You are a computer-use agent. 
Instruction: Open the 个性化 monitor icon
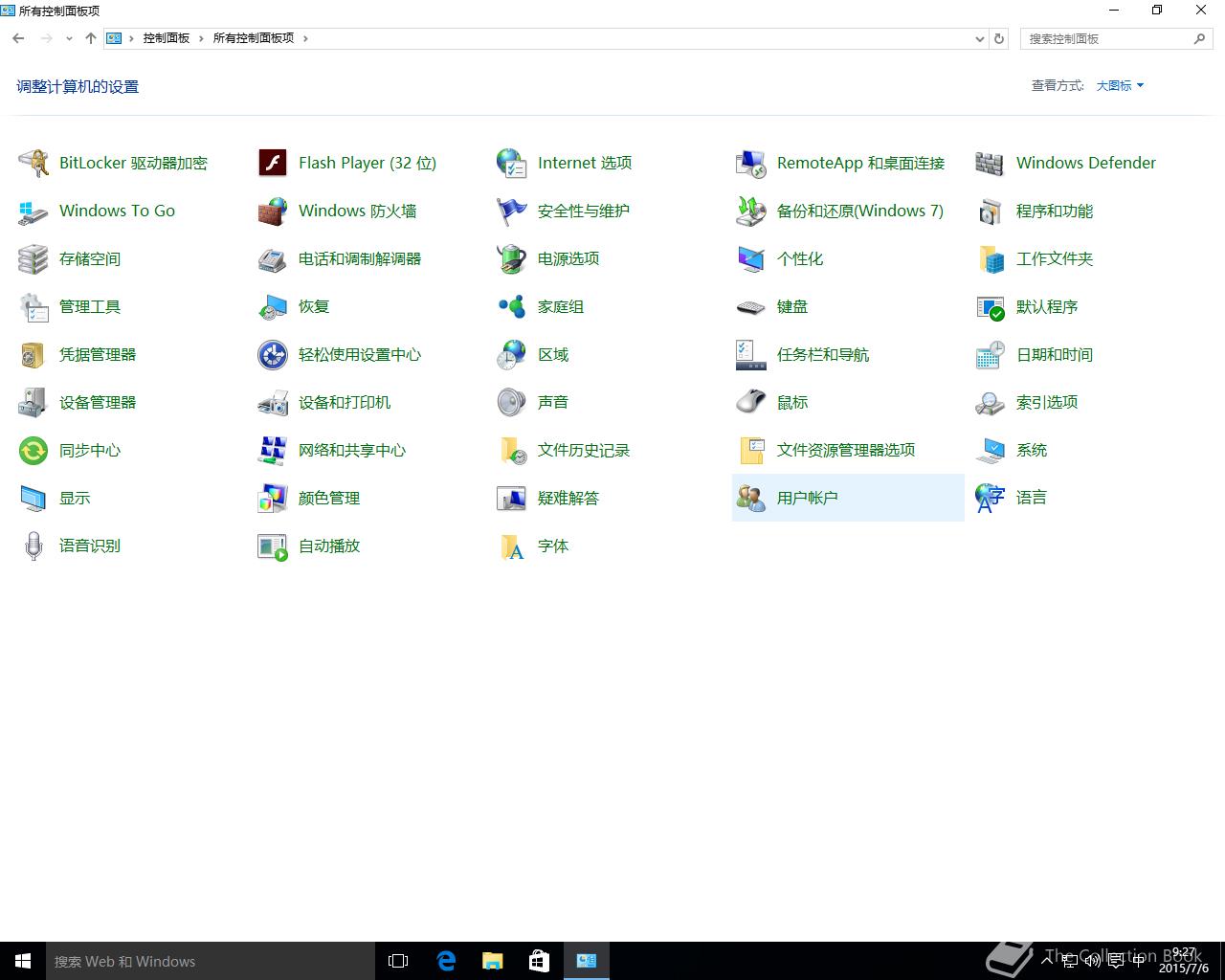pyautogui.click(x=751, y=258)
